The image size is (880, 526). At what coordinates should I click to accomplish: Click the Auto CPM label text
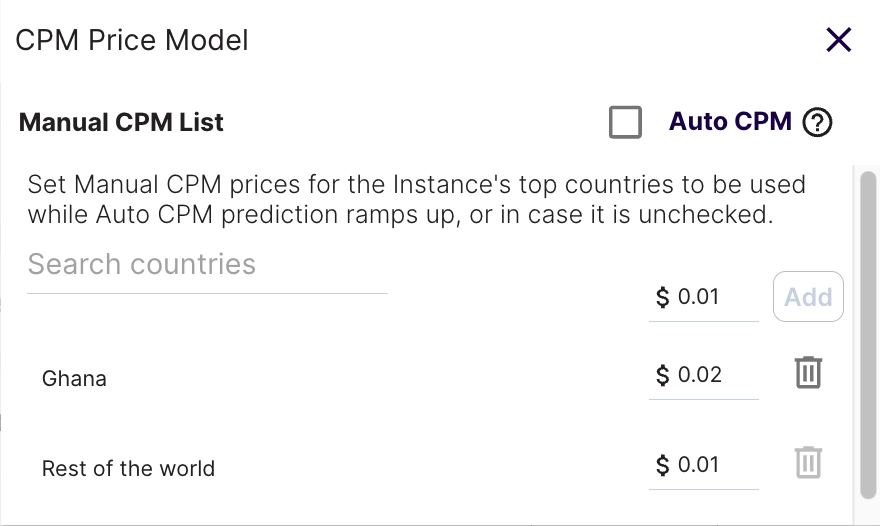730,121
